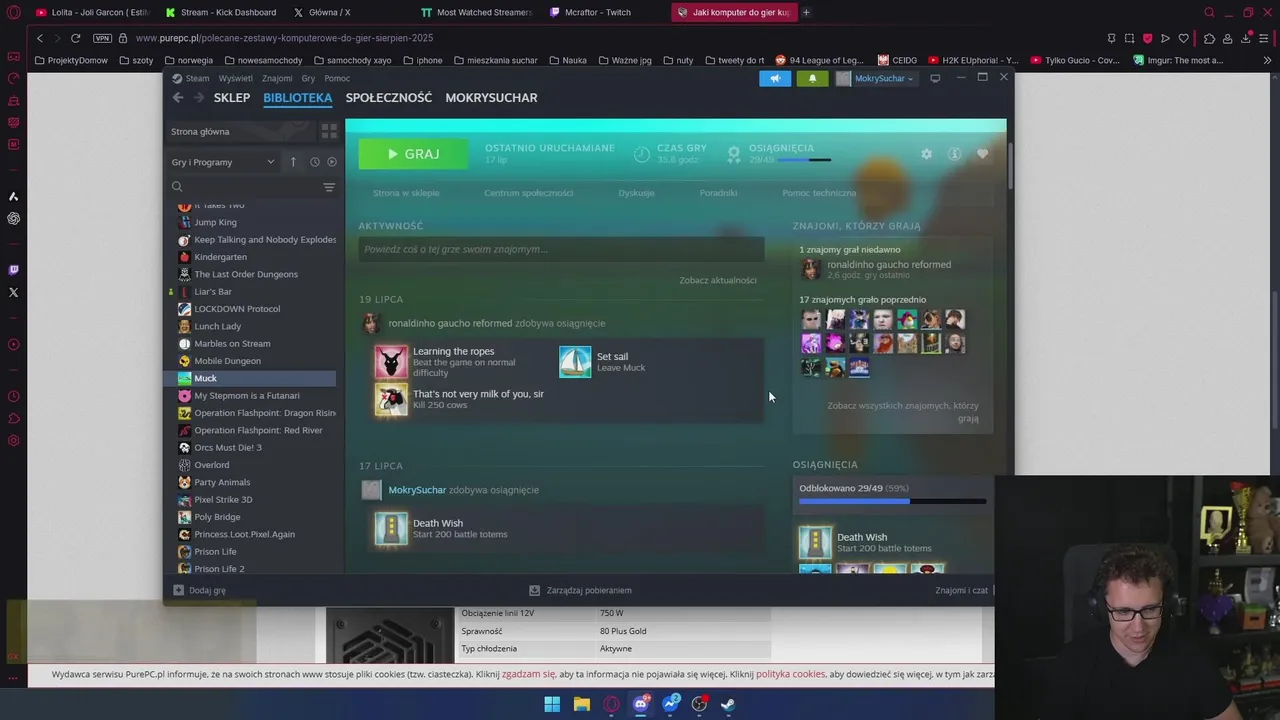
Task: Select Poly Bridge in game list
Action: tap(217, 517)
